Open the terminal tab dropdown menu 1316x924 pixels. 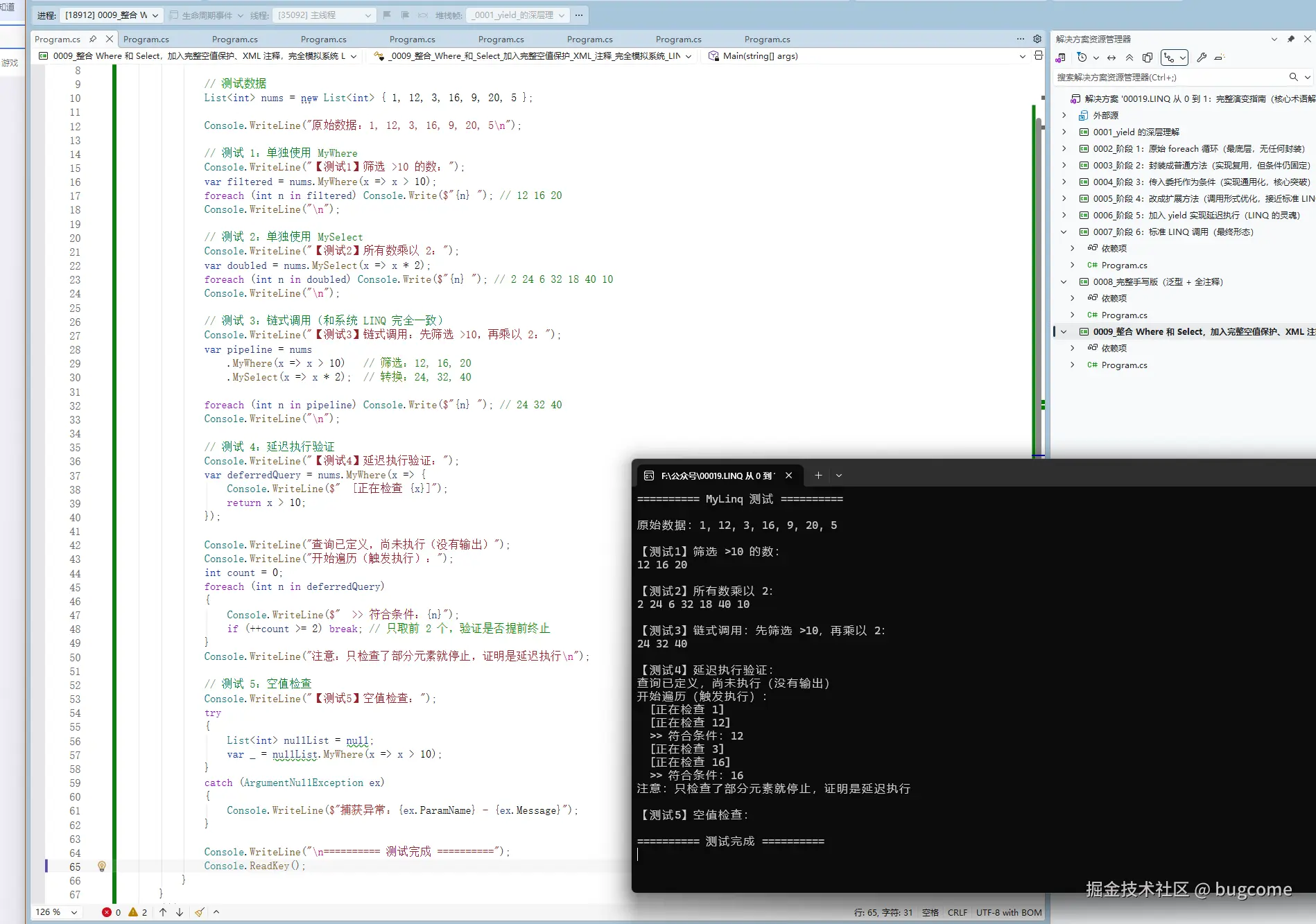click(839, 475)
